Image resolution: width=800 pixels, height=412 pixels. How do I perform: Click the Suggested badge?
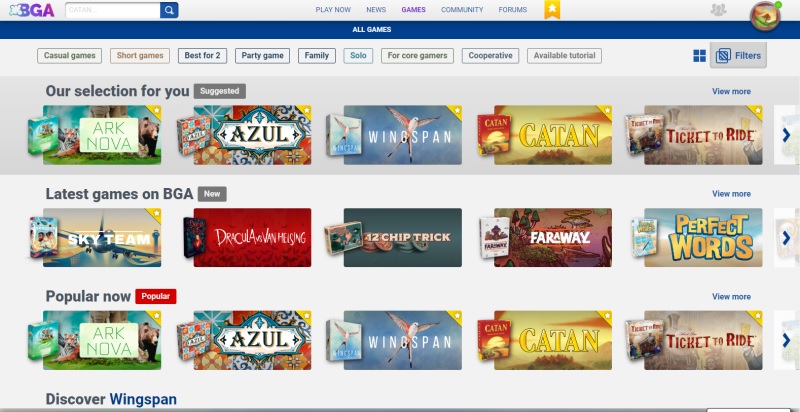[219, 91]
